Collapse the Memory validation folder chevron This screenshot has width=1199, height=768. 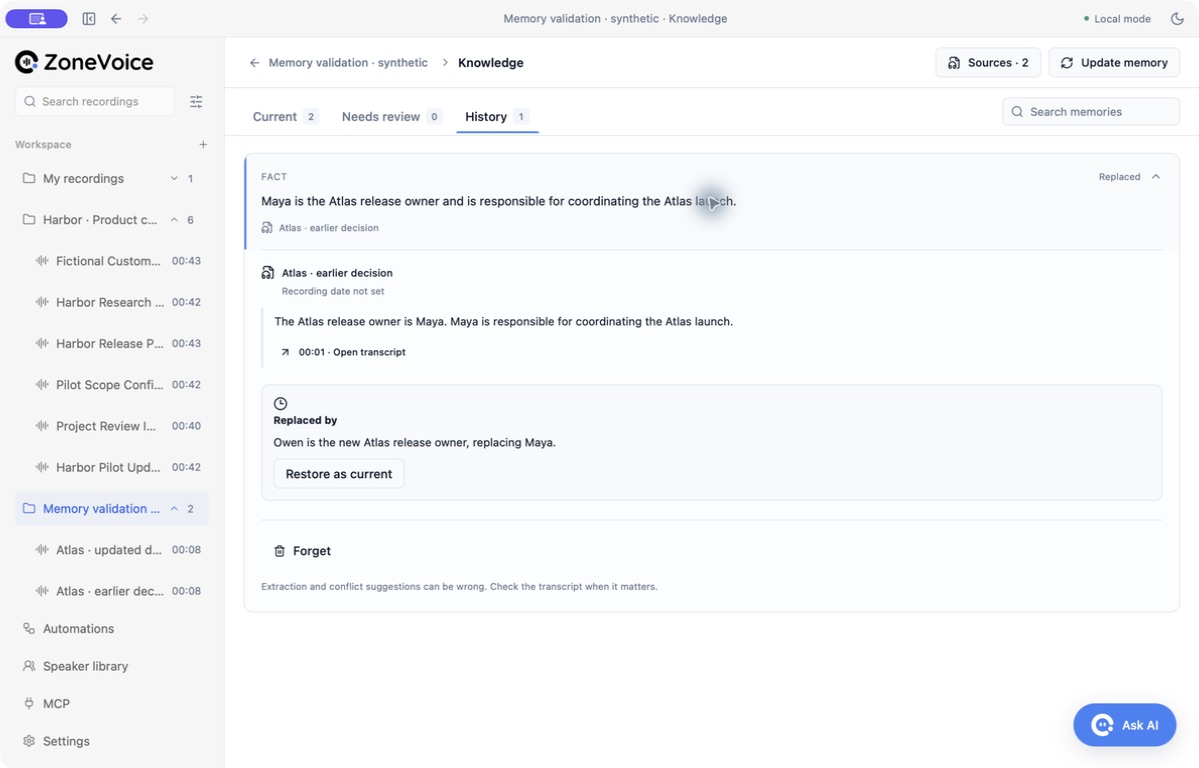point(174,509)
